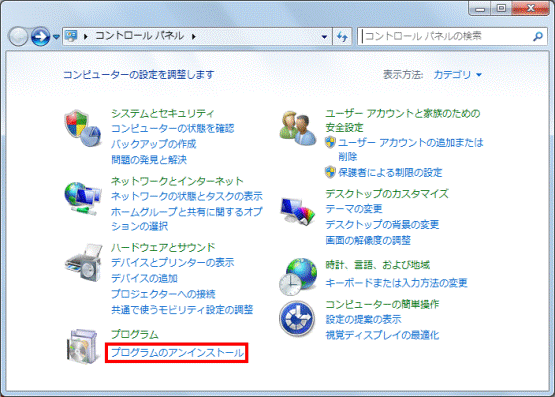Open the Programs disc box icon
Screen dimensions: 555x397
point(83,346)
